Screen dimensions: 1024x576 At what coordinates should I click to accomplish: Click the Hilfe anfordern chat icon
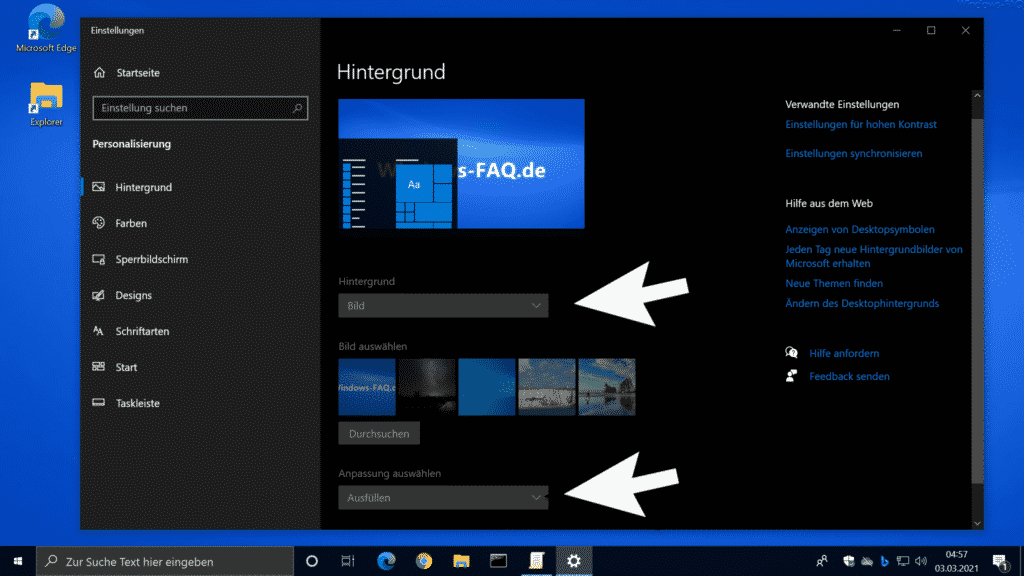(792, 353)
